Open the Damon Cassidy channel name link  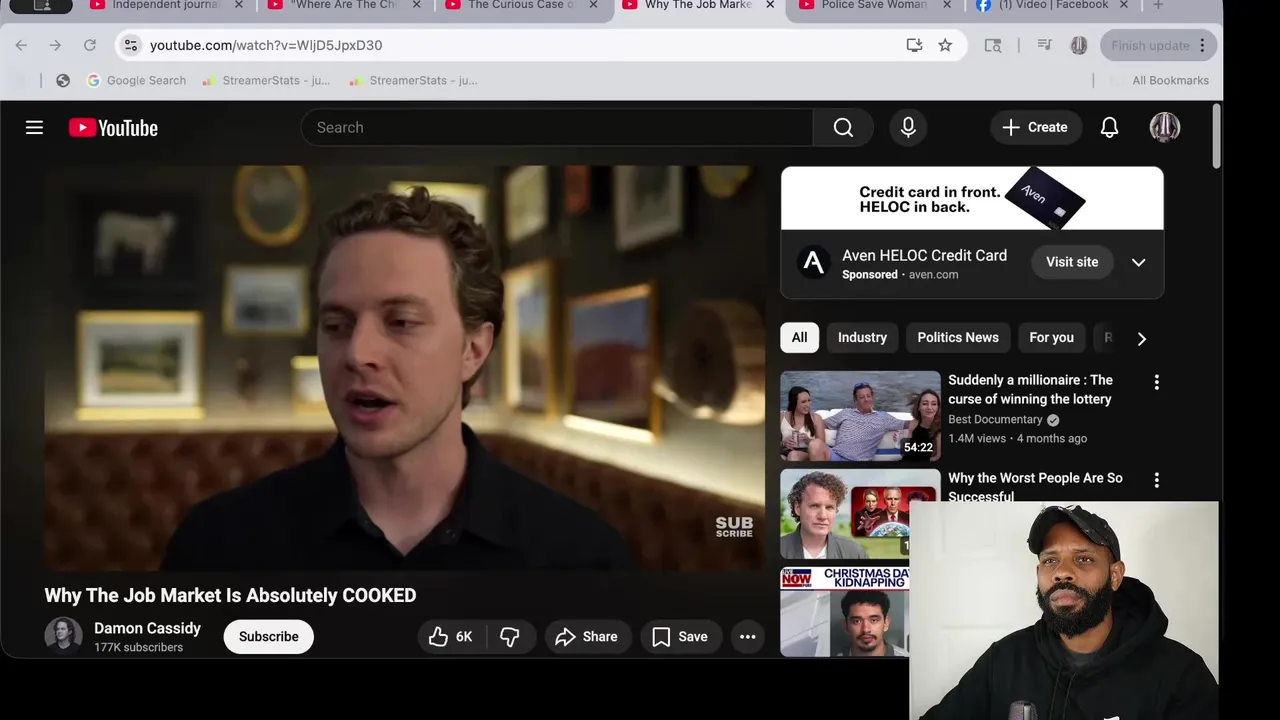click(147, 628)
